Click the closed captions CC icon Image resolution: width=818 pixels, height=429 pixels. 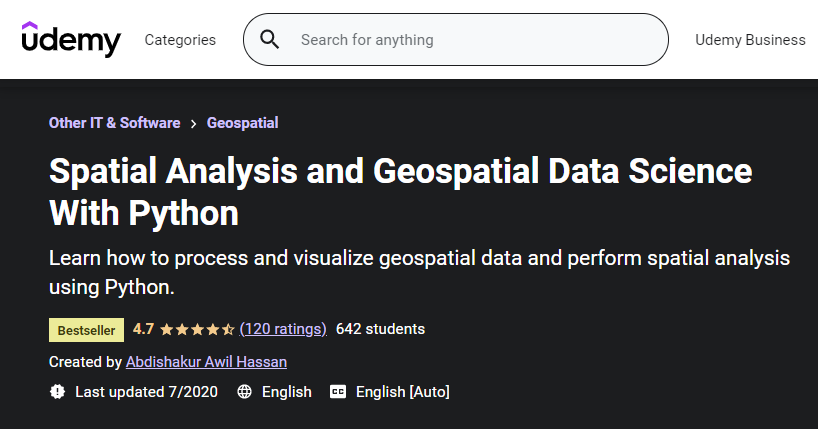pyautogui.click(x=338, y=391)
